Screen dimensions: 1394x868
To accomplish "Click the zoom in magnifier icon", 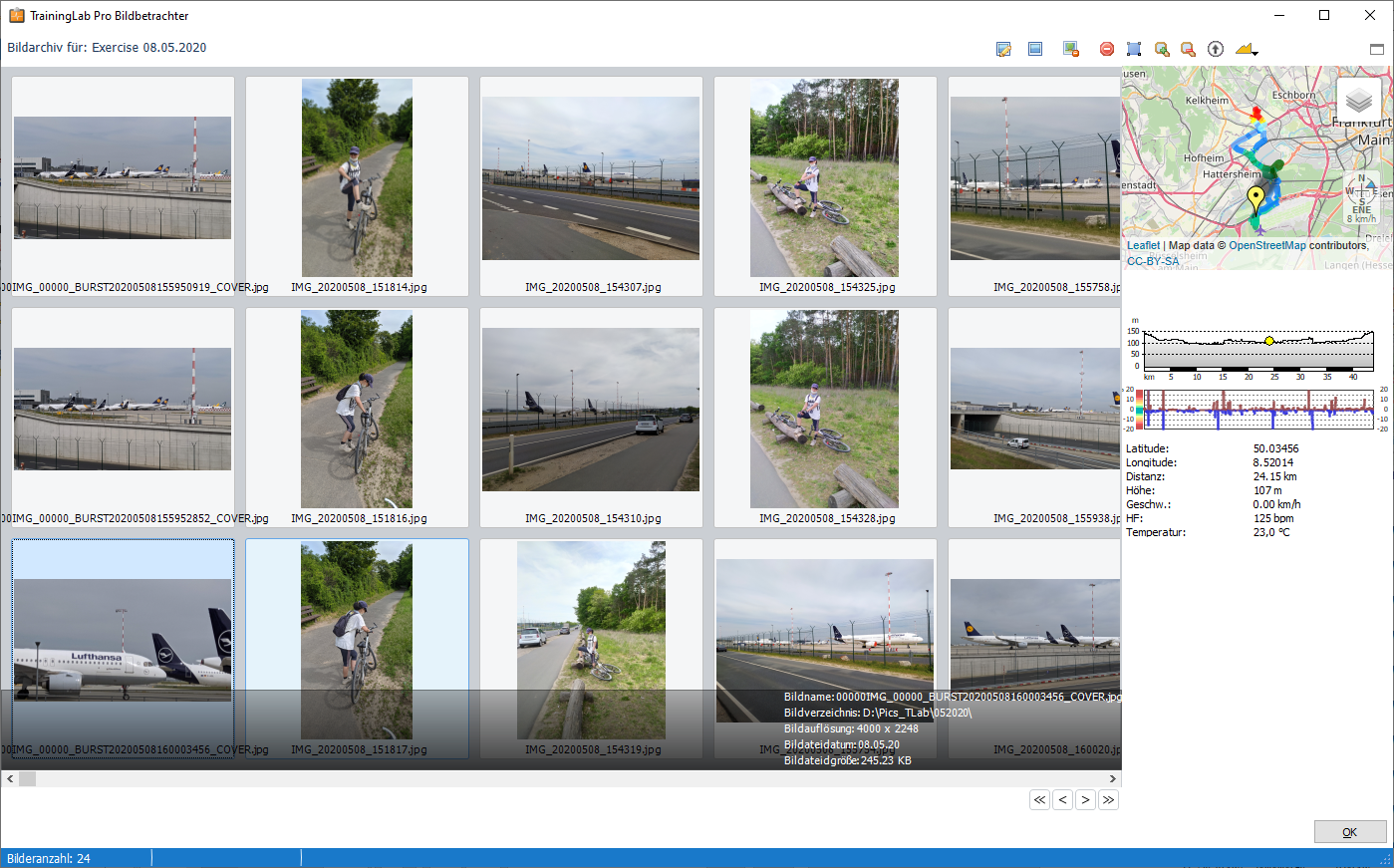I will coord(1162,49).
